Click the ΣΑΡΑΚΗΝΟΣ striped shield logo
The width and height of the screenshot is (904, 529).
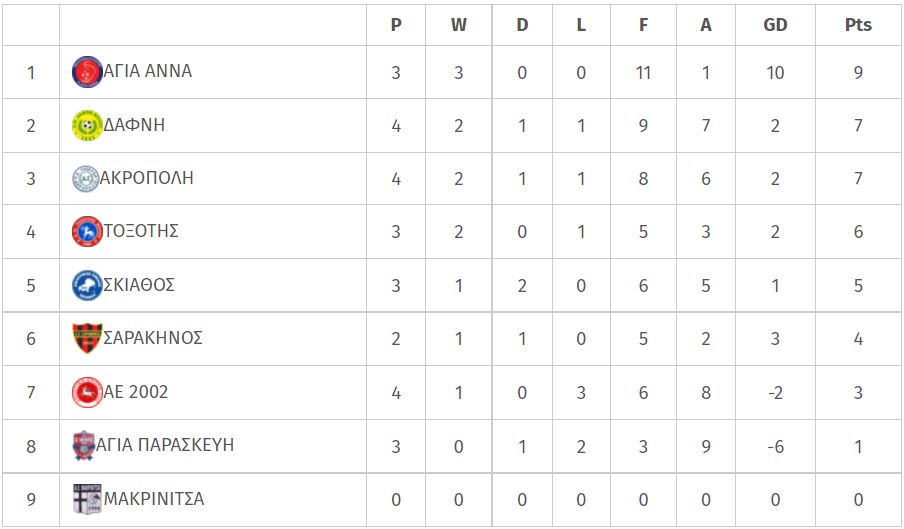click(87, 338)
